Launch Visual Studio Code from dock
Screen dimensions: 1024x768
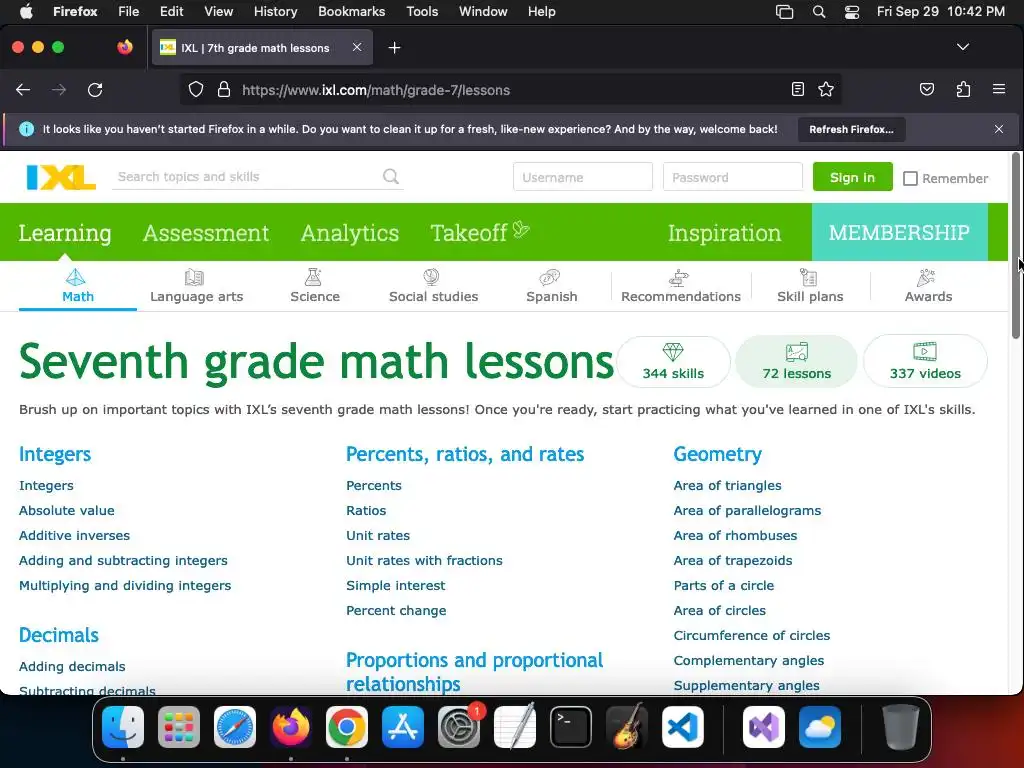(682, 727)
